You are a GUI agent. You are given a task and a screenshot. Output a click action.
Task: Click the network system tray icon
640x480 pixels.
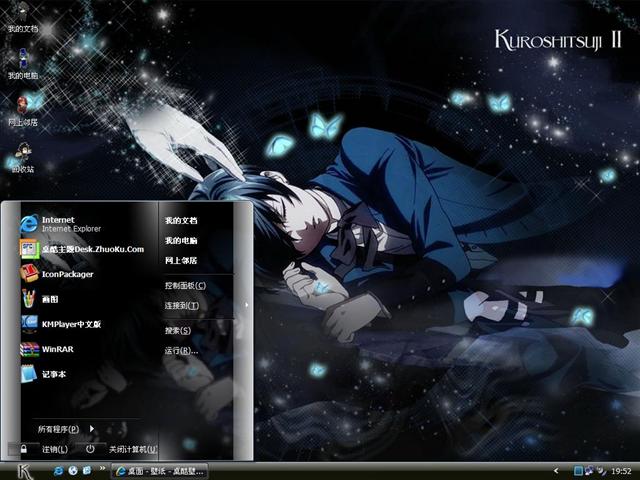[x=589, y=471]
